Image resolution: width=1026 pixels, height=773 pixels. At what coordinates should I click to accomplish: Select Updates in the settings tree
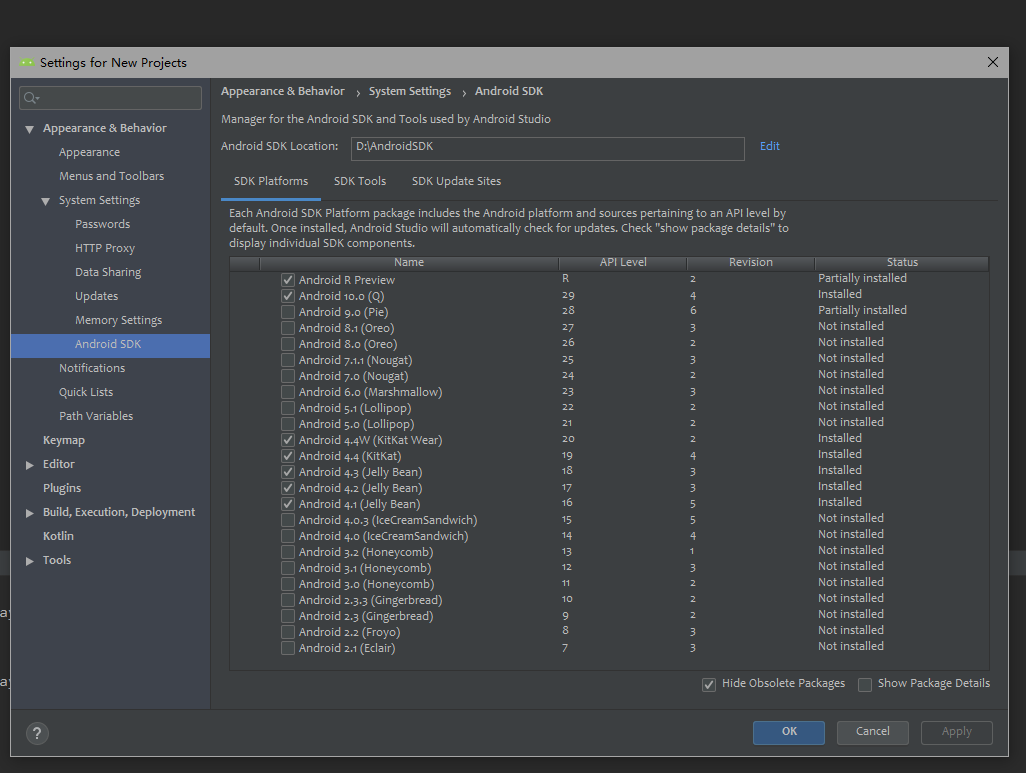point(96,296)
